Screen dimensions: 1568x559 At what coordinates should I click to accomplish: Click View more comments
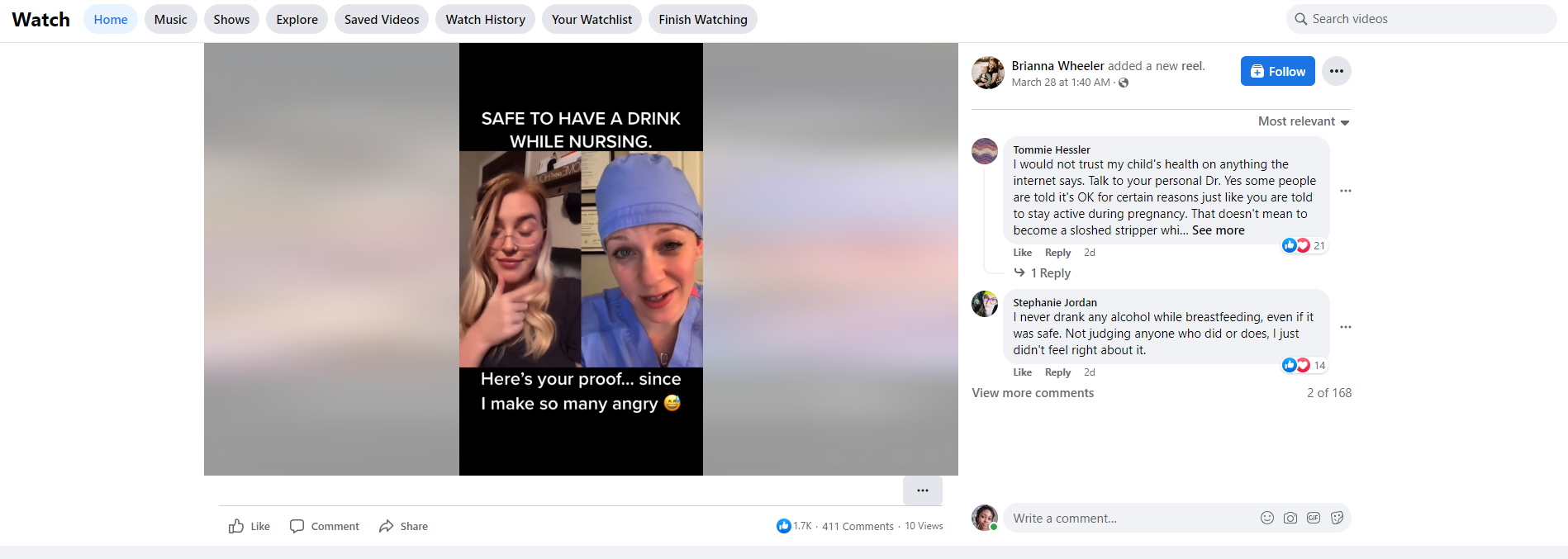pos(1033,393)
